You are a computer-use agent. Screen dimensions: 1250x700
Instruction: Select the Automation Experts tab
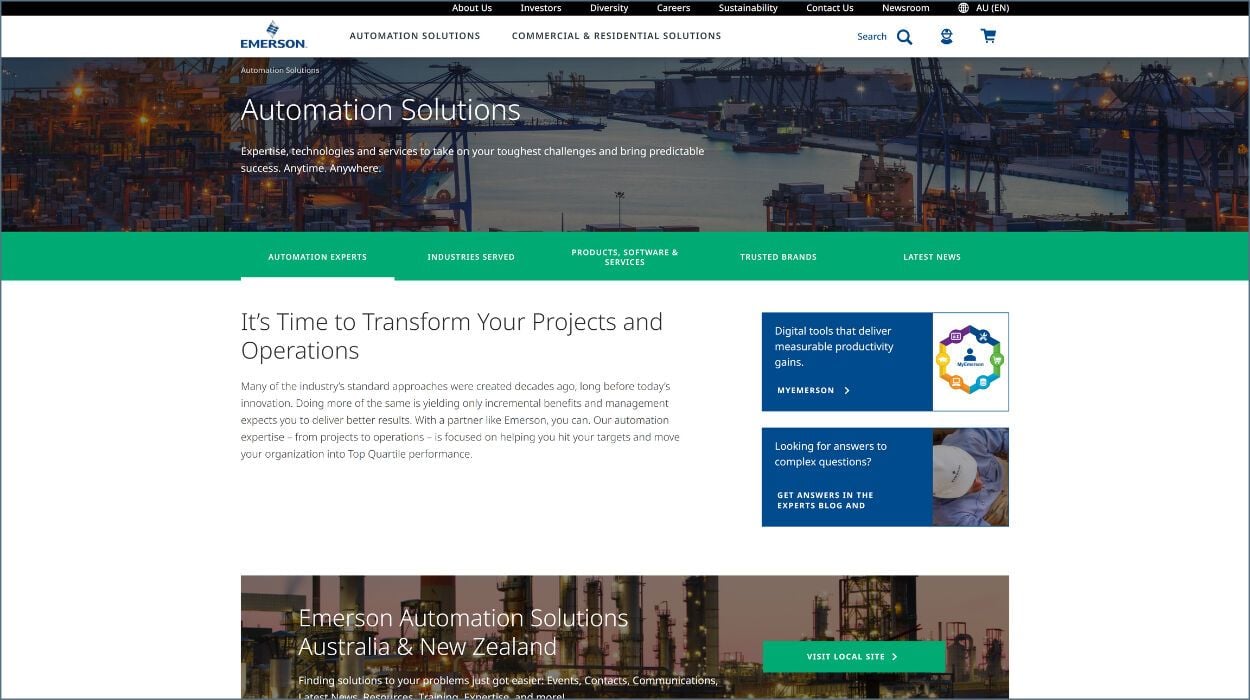317,257
